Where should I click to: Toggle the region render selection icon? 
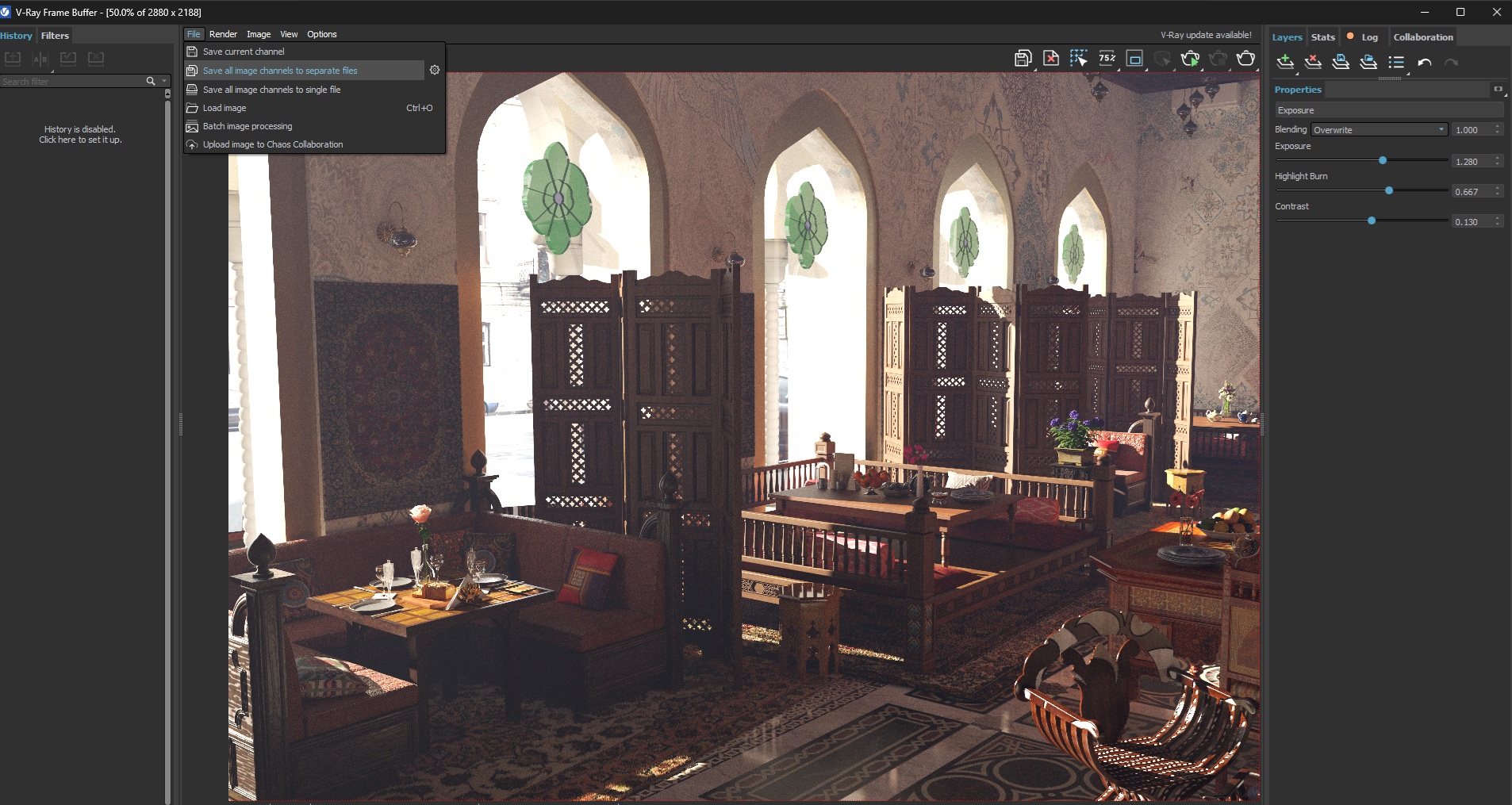[x=1079, y=59]
